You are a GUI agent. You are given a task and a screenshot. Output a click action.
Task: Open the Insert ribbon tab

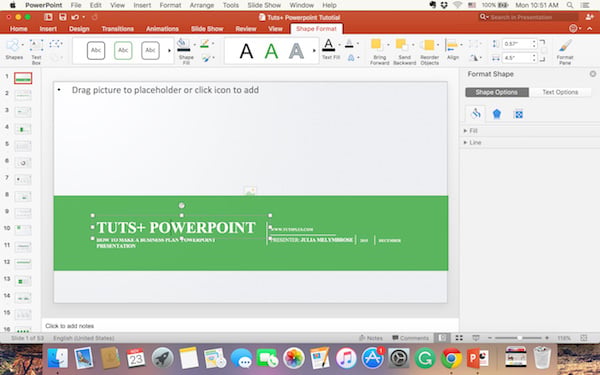tap(48, 29)
